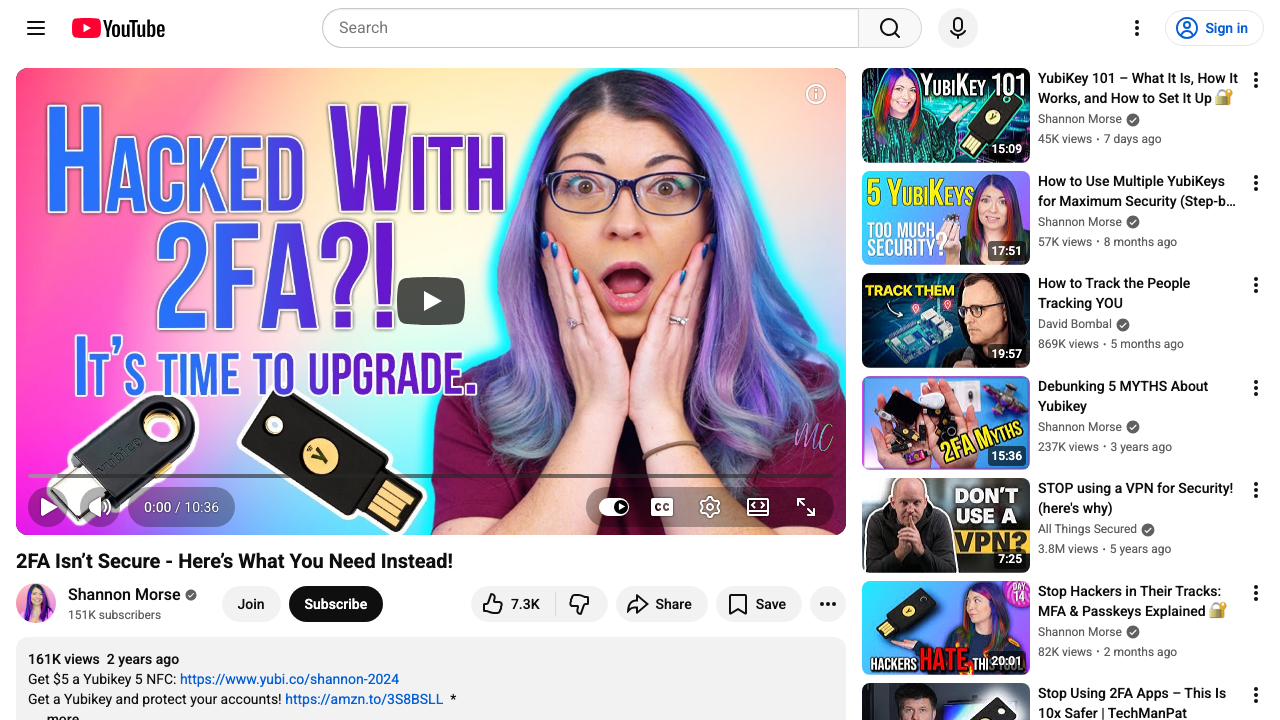Open 2FA Myths video thumbnail
Viewport: 1280px width, 720px height.
click(x=946, y=423)
